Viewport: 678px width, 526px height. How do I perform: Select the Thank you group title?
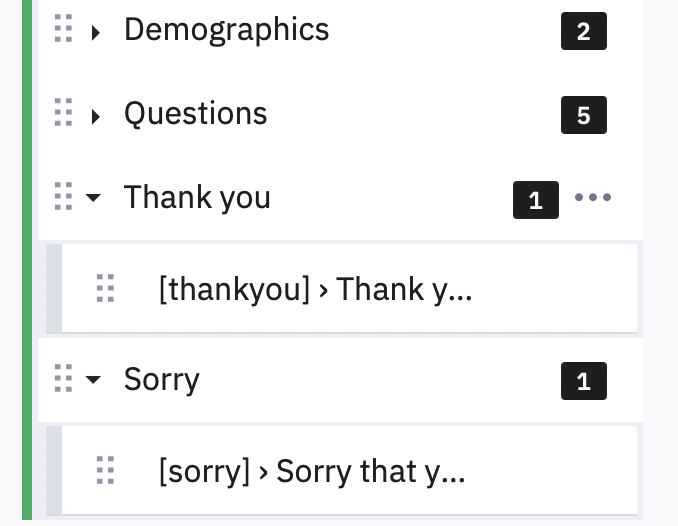(x=197, y=197)
